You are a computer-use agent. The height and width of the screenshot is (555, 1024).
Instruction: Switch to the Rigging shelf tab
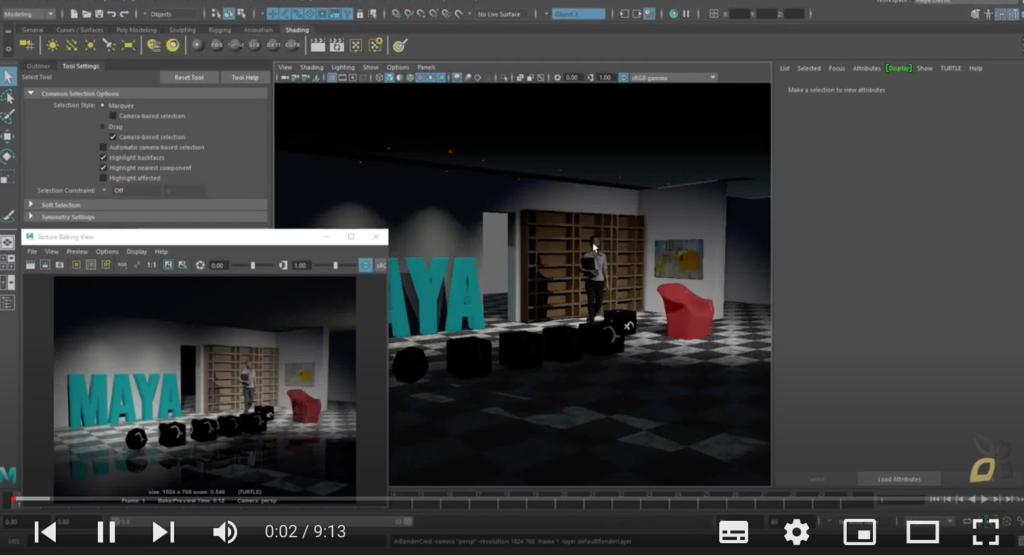click(x=219, y=30)
